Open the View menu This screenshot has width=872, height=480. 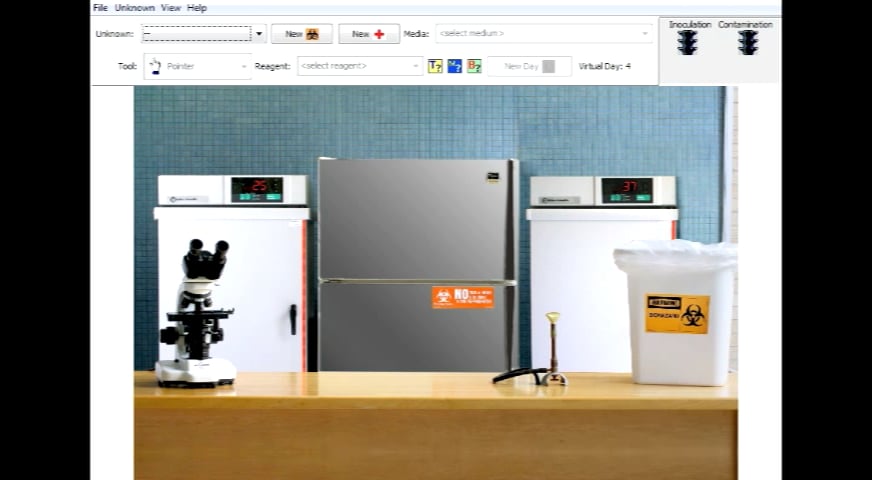click(x=171, y=8)
